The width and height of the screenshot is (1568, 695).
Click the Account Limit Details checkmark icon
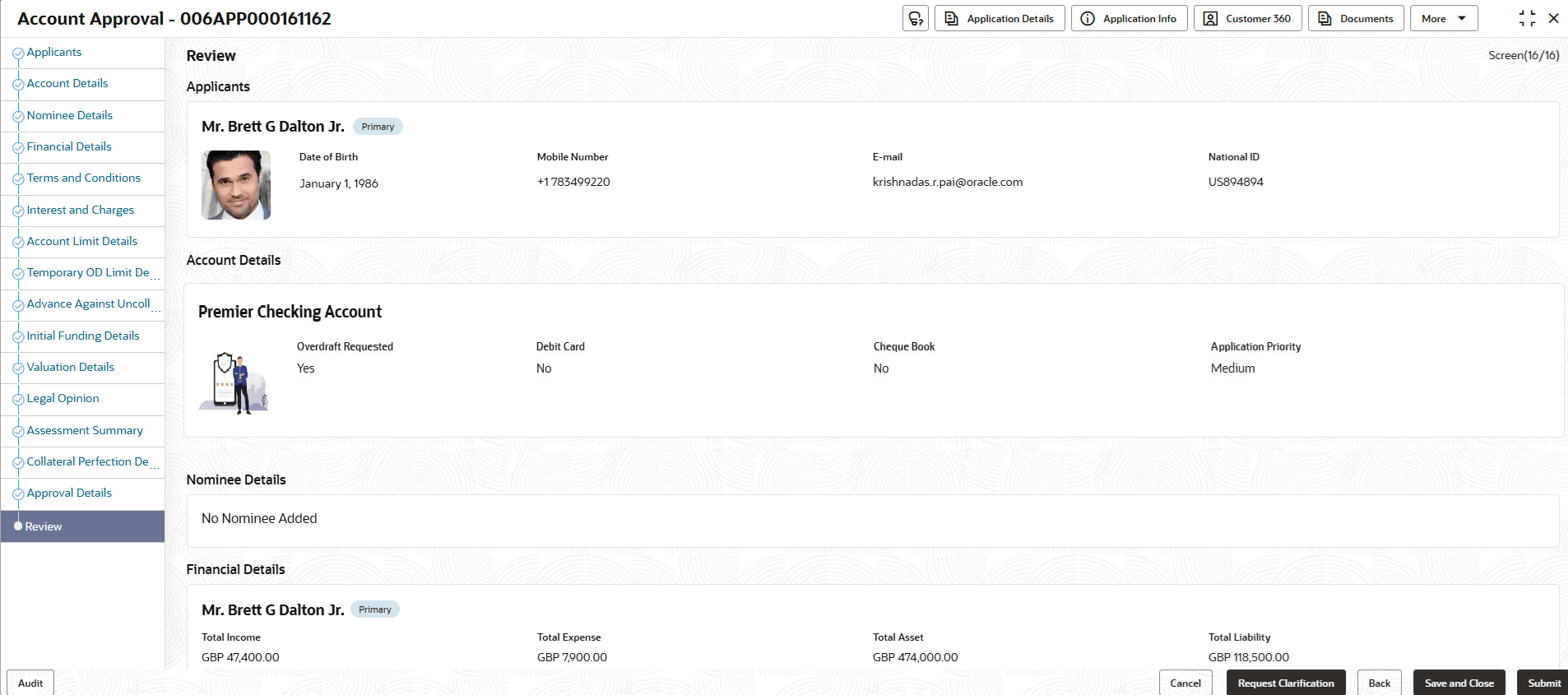tap(18, 243)
